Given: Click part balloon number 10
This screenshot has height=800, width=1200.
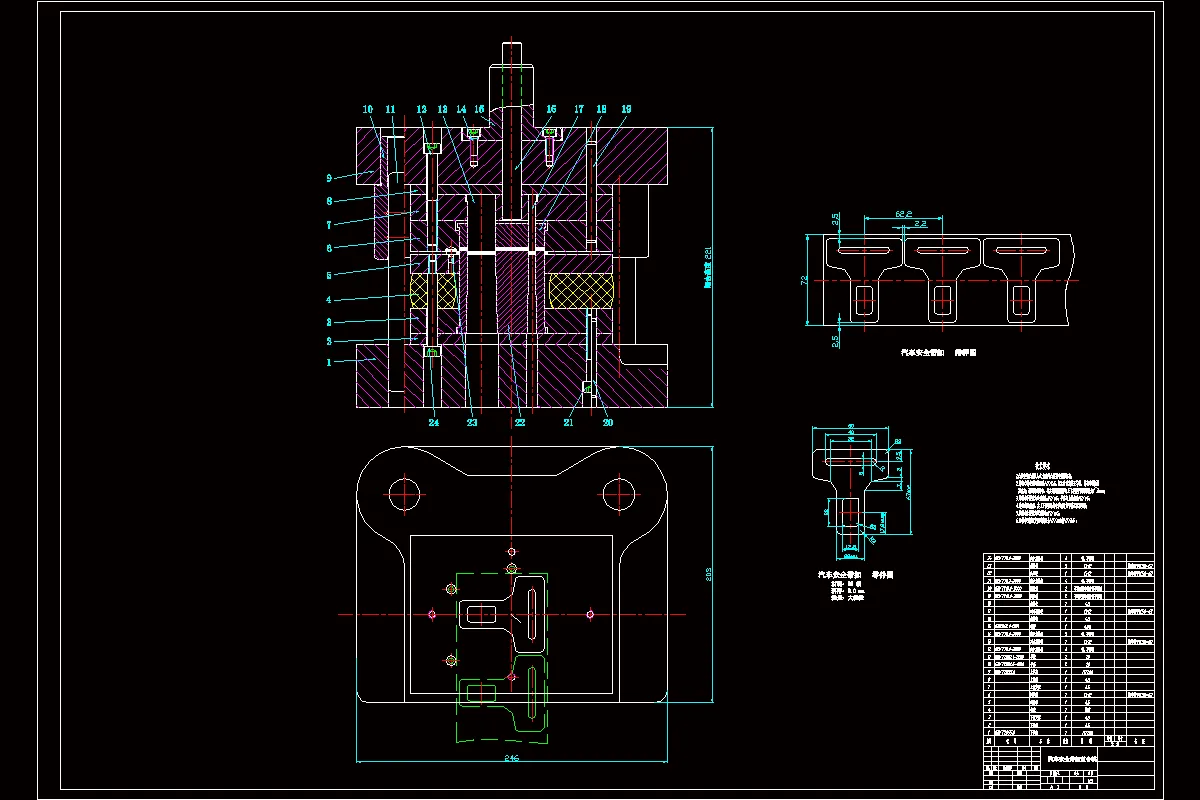Looking at the screenshot, I should tap(368, 109).
